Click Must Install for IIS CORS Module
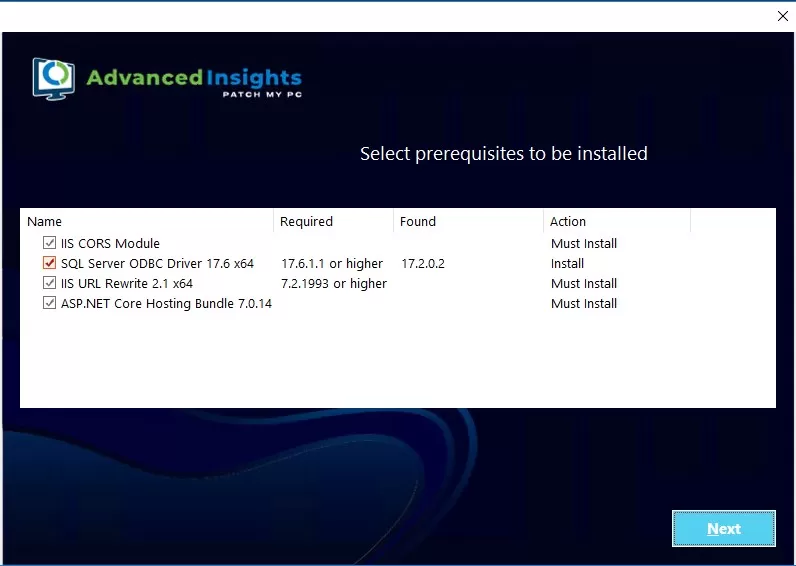796x566 pixels. (584, 243)
